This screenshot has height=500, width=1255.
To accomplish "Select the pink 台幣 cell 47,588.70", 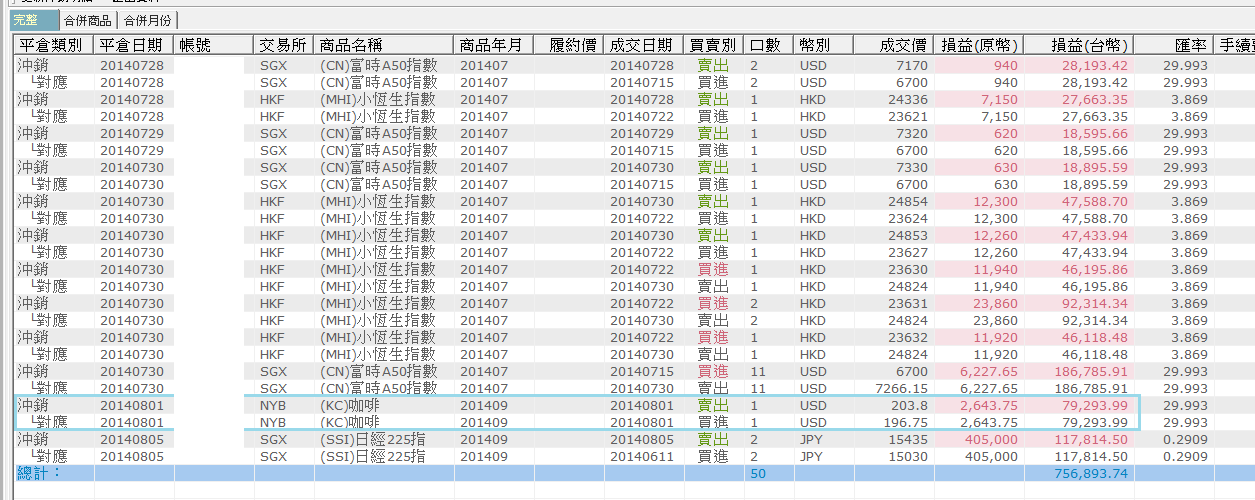I will pos(1079,201).
